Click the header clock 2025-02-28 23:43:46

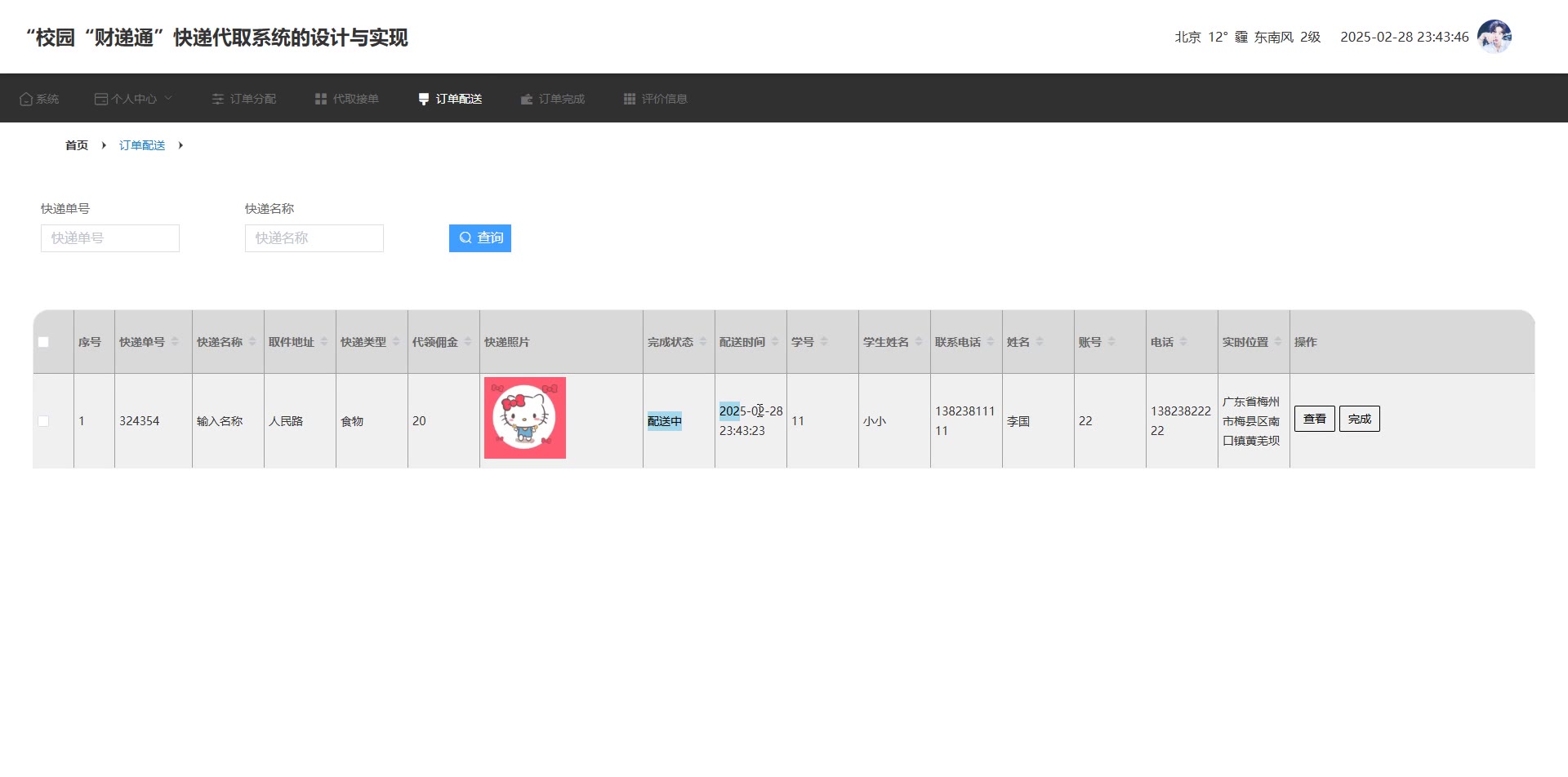[x=1405, y=37]
